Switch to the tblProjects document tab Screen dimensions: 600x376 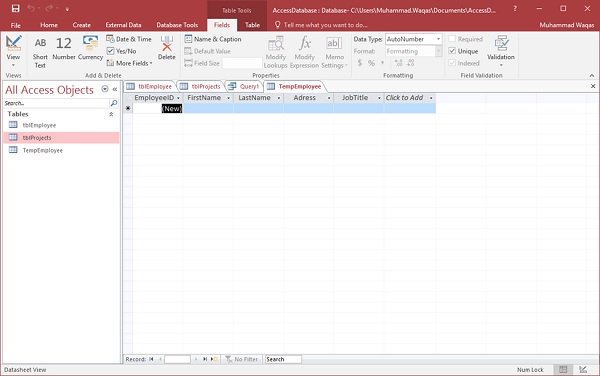(x=201, y=86)
